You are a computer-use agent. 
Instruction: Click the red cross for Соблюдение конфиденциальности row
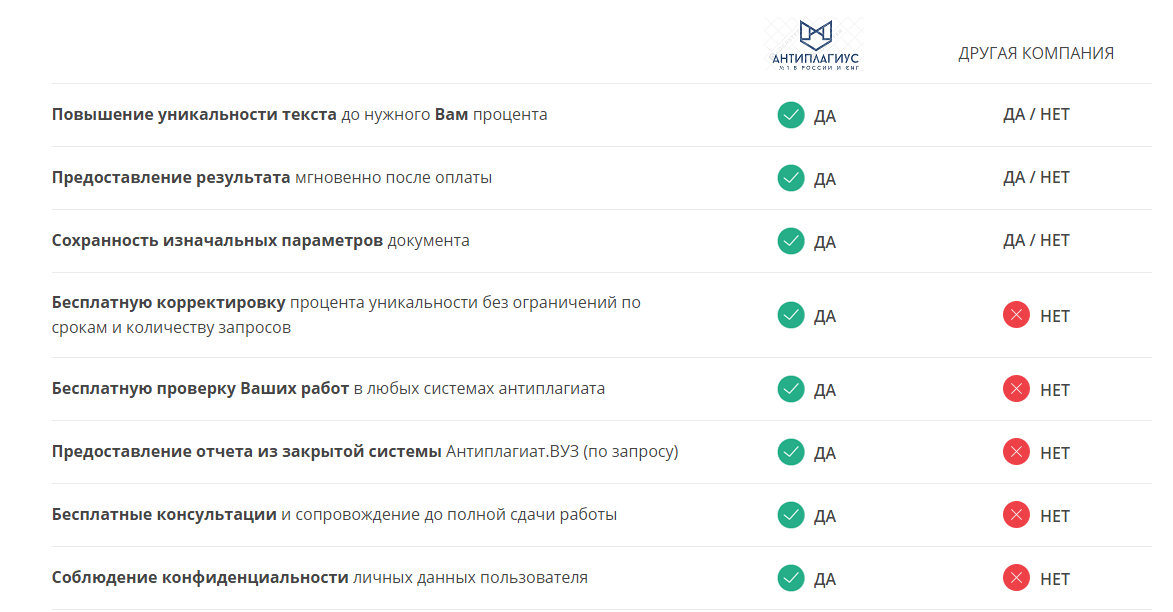1016,578
